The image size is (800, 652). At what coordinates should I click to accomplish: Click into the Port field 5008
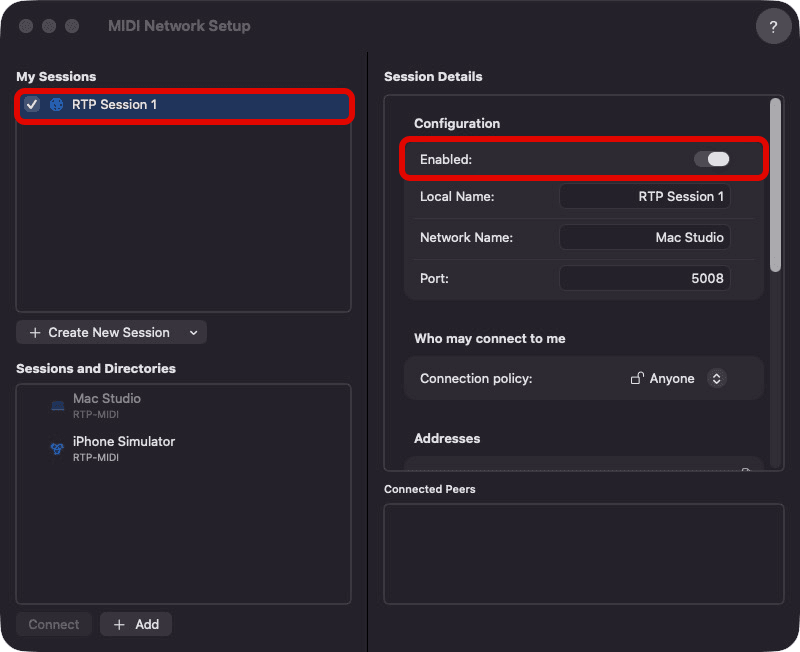(645, 278)
